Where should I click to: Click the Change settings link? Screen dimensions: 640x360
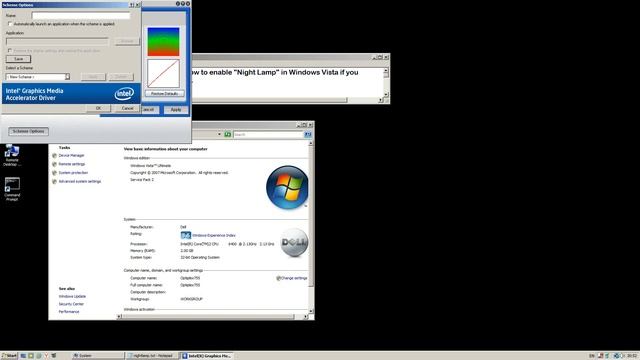294,278
